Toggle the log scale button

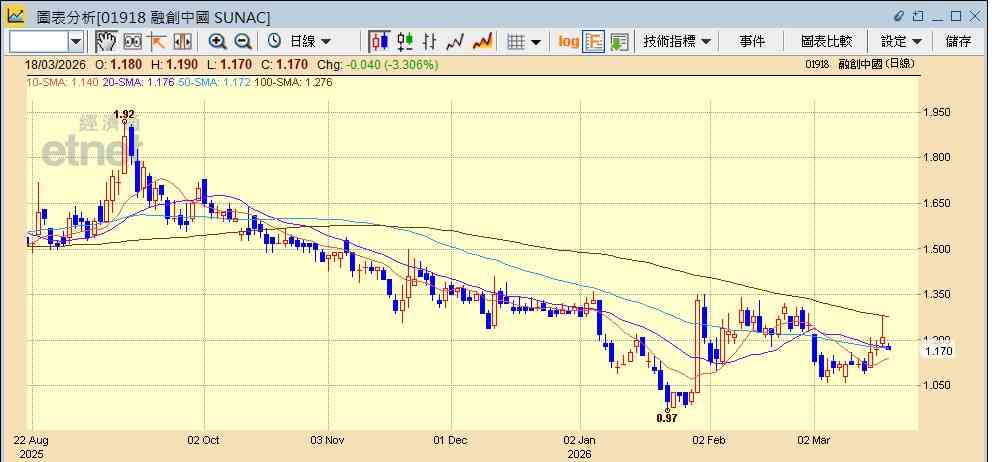[x=568, y=42]
